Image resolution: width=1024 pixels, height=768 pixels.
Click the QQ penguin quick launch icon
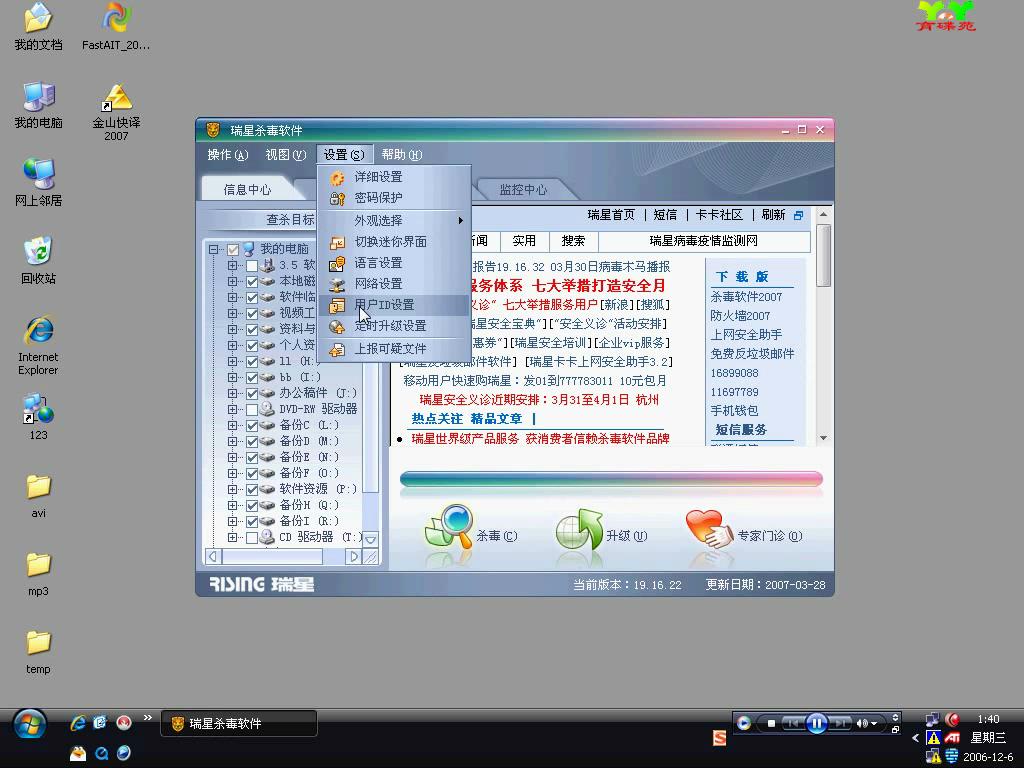(78, 753)
